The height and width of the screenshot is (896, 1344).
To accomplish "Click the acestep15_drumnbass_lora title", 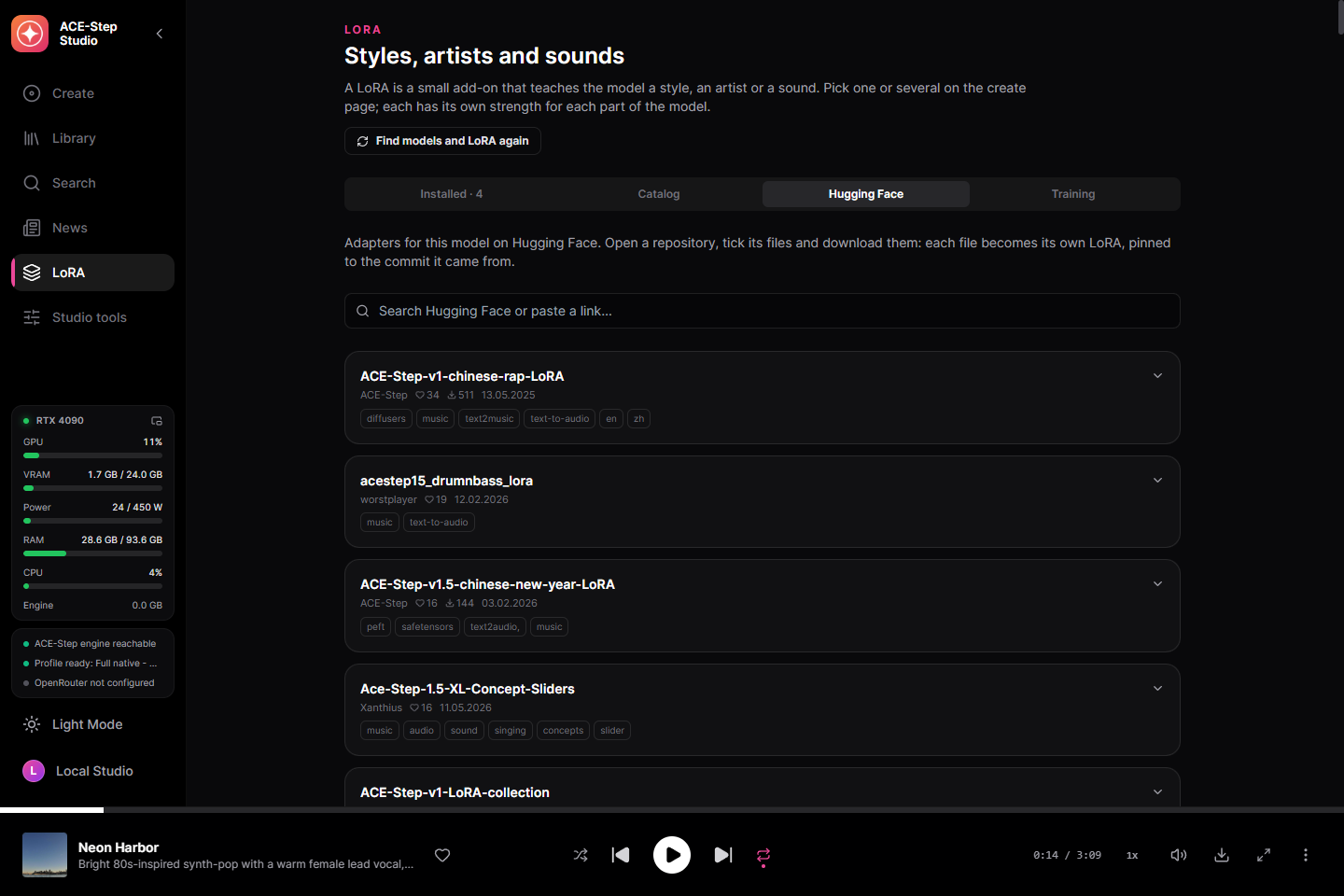I will [446, 481].
